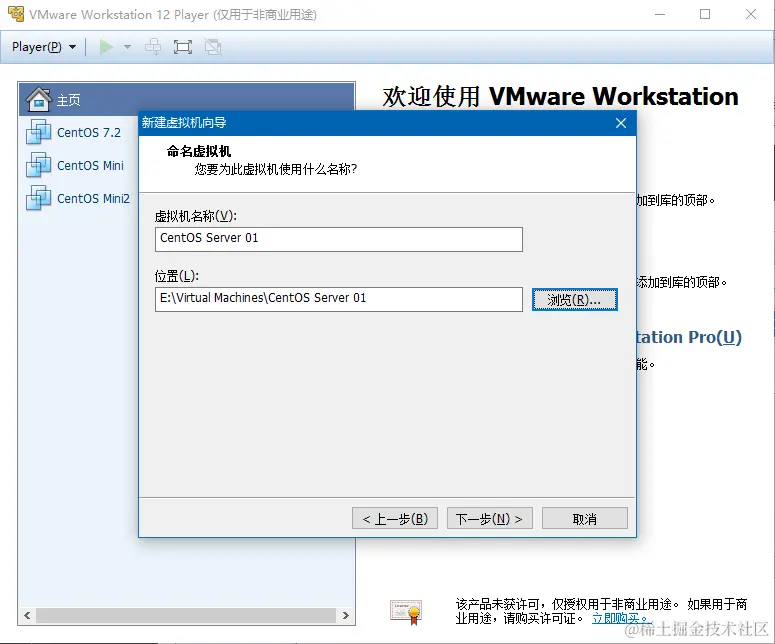
Task: Select CentOS Mini2 virtual machine
Action: tap(79, 198)
